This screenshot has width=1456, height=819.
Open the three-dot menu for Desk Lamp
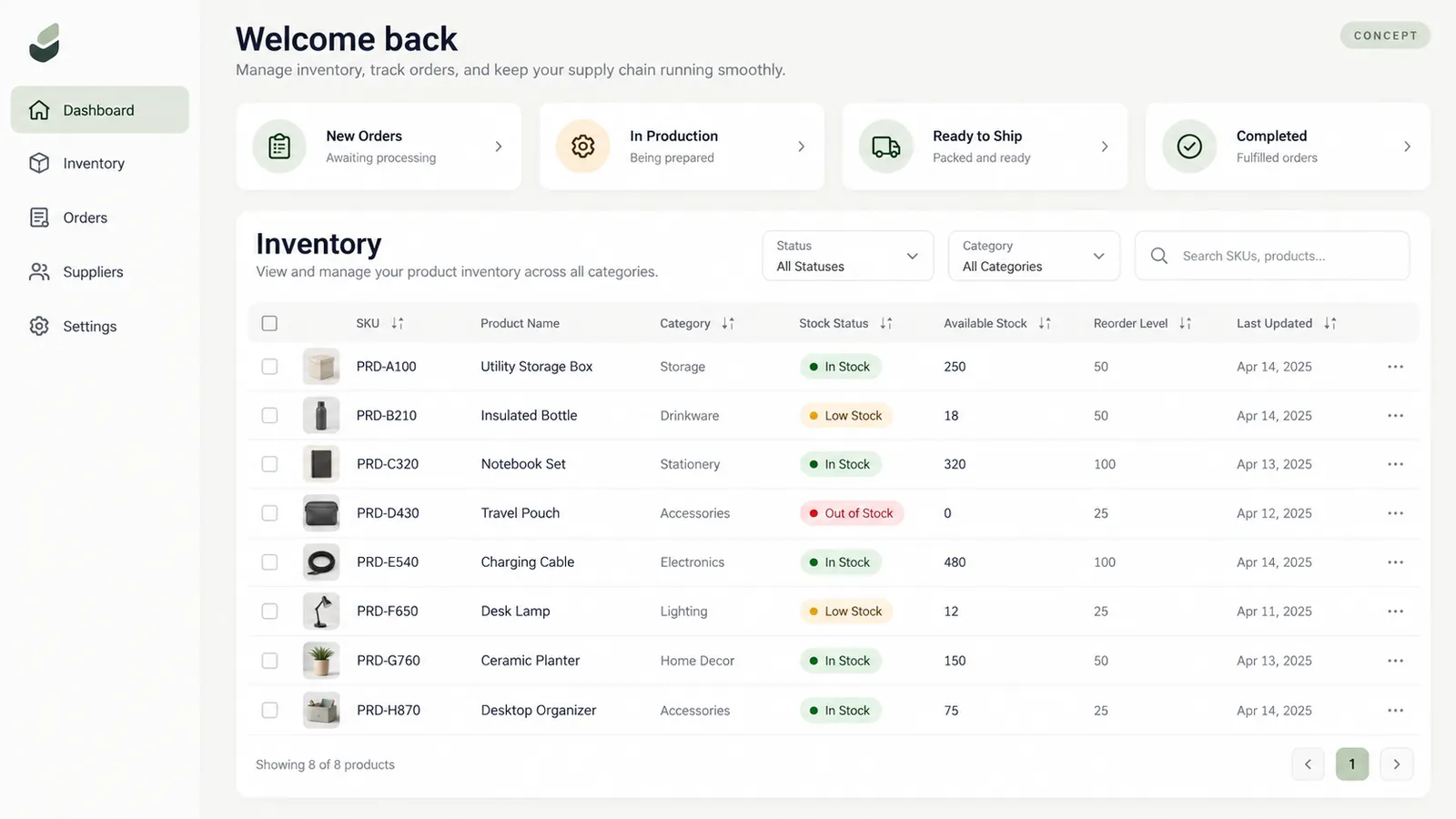(x=1396, y=612)
